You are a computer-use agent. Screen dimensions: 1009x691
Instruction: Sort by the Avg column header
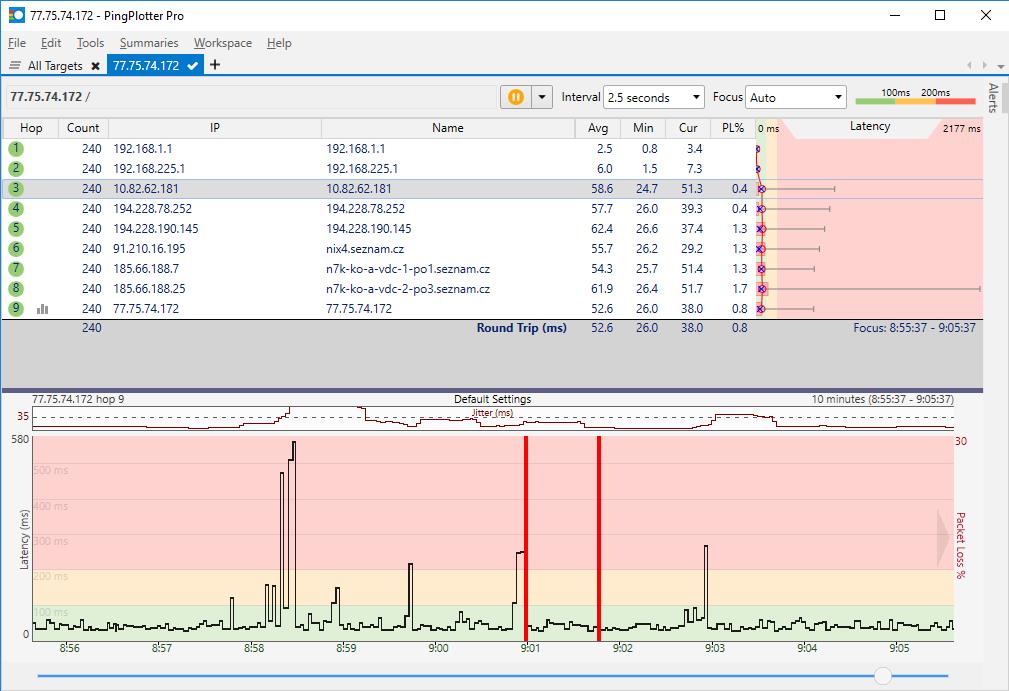click(x=598, y=128)
